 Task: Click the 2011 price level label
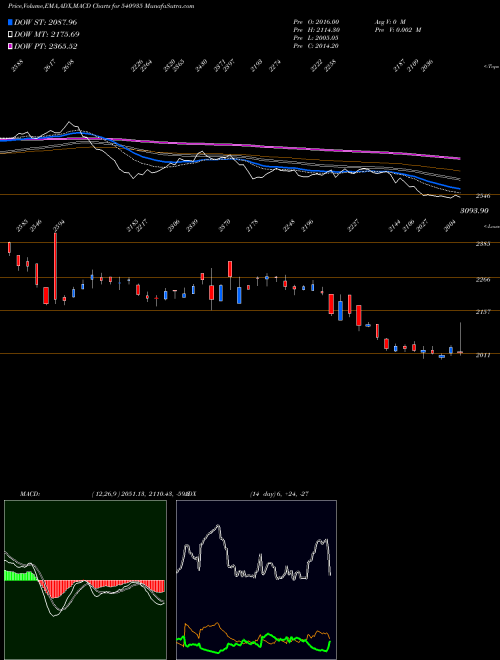483,355
